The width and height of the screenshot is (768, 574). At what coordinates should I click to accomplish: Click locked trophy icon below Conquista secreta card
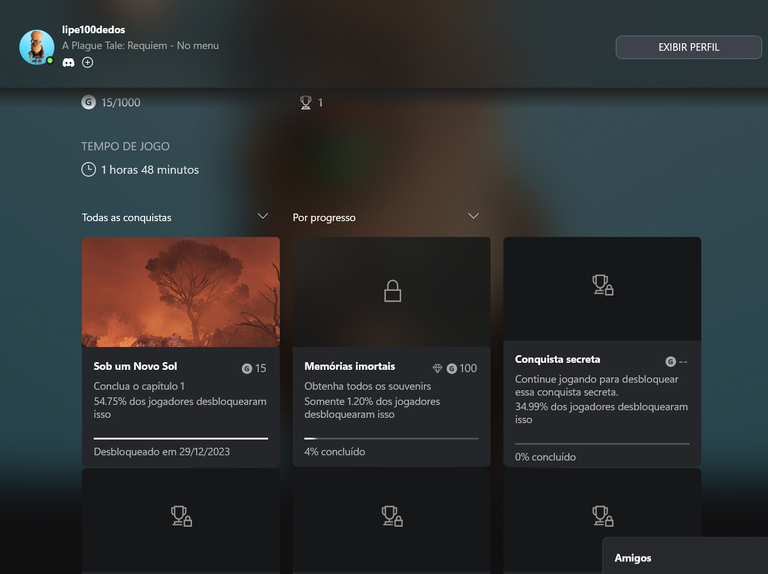pos(602,516)
